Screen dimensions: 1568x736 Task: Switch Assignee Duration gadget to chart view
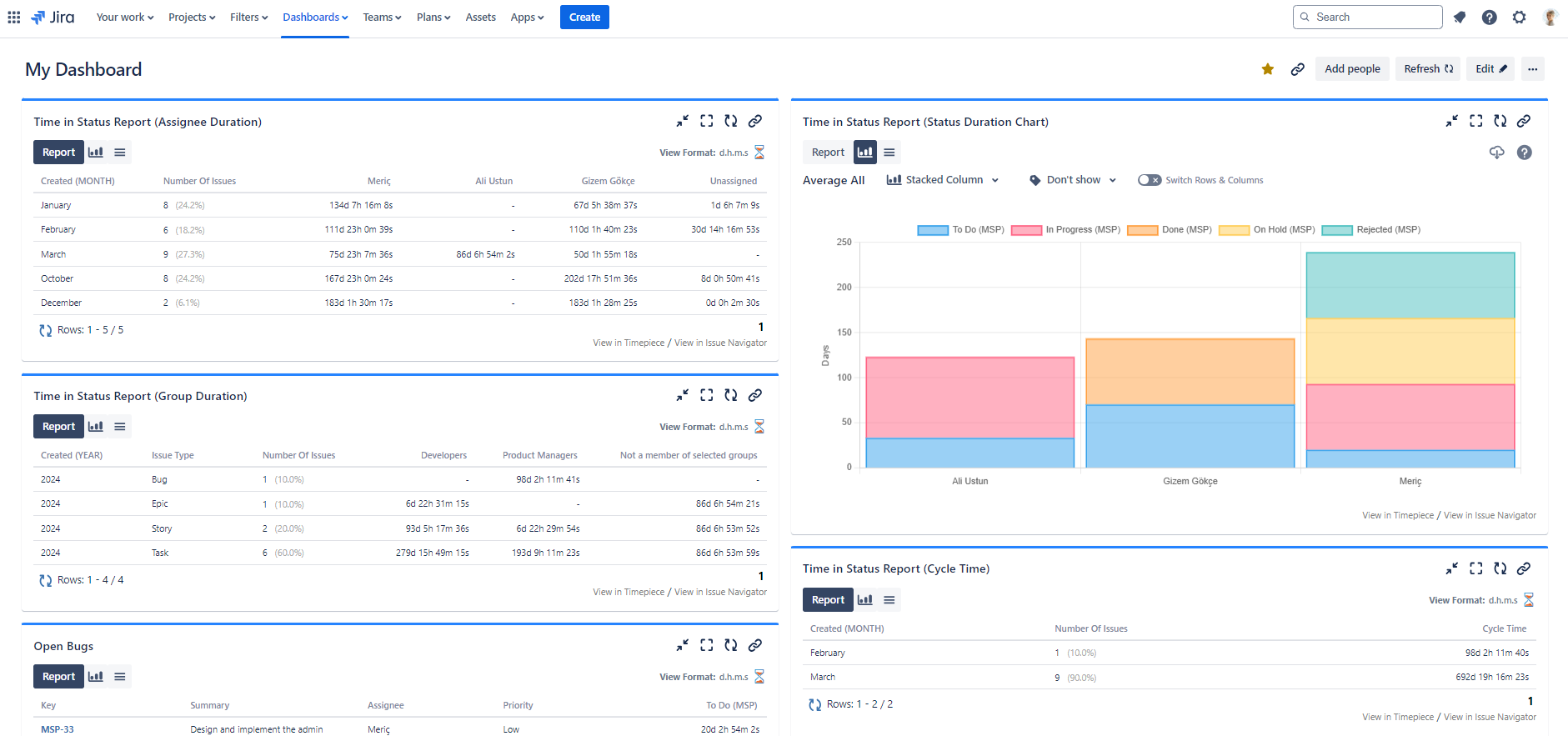coord(96,153)
